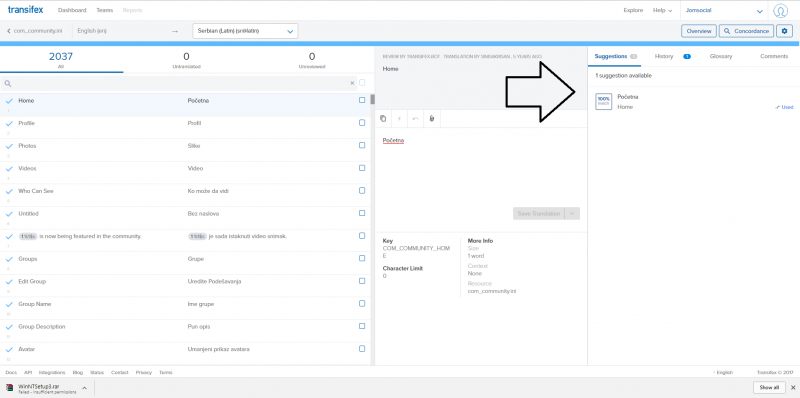Viewport: 800px width, 398px height.
Task: Show All 2037 strings filter
Action: (61, 60)
